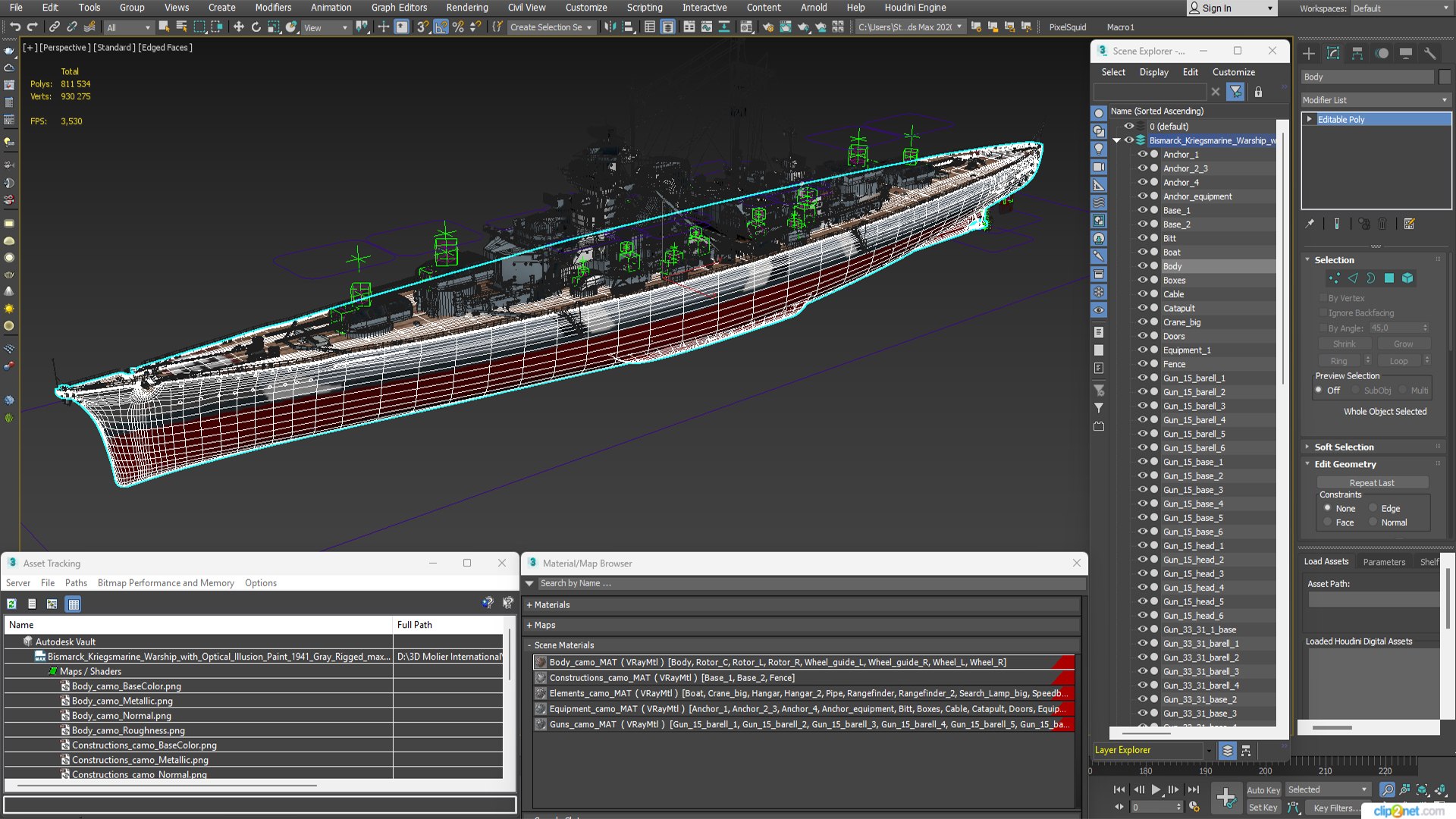Click the Unlink Selection chain icon
Screen dimensions: 1456x819
[71, 27]
